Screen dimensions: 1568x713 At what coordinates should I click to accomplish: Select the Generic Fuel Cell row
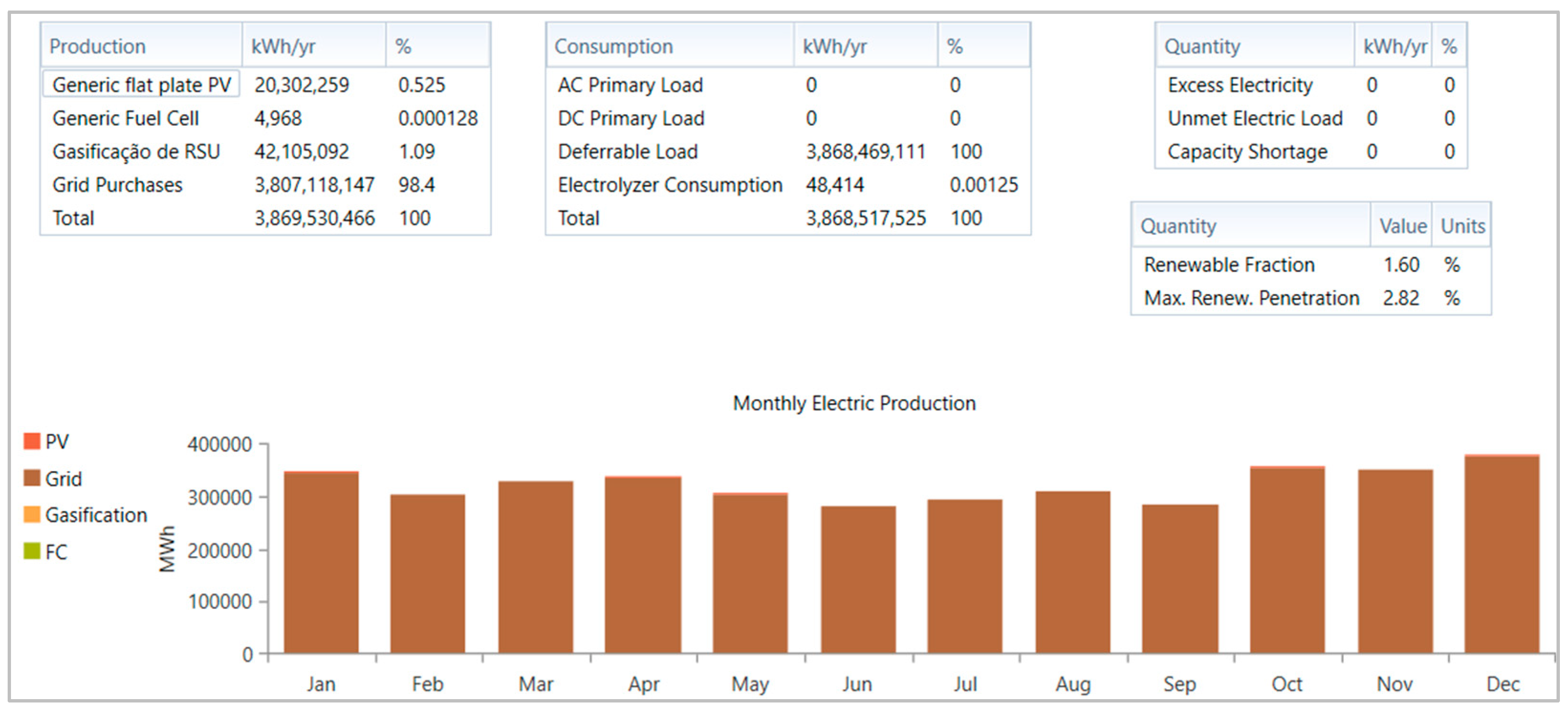(x=125, y=118)
